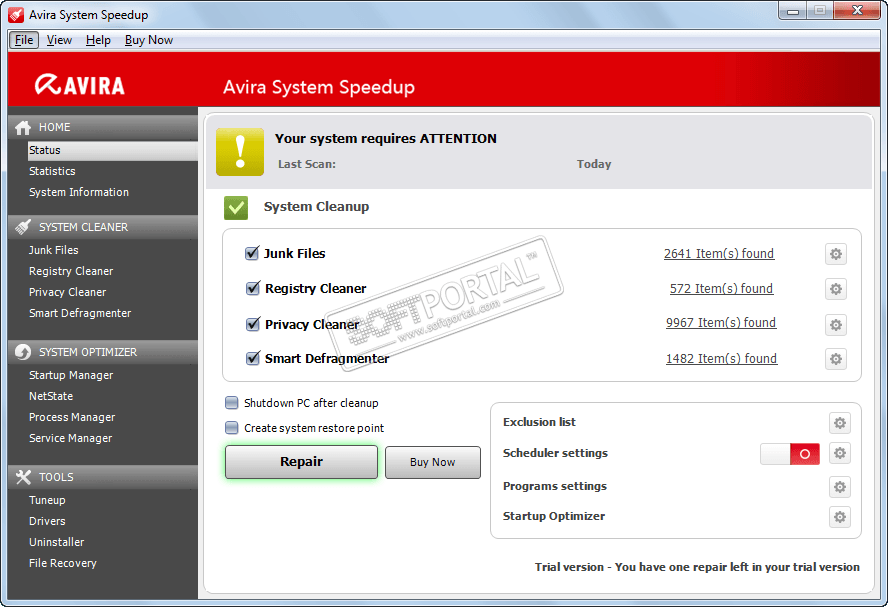Open Scheduler settings gear icon
The width and height of the screenshot is (888, 607).
(840, 453)
